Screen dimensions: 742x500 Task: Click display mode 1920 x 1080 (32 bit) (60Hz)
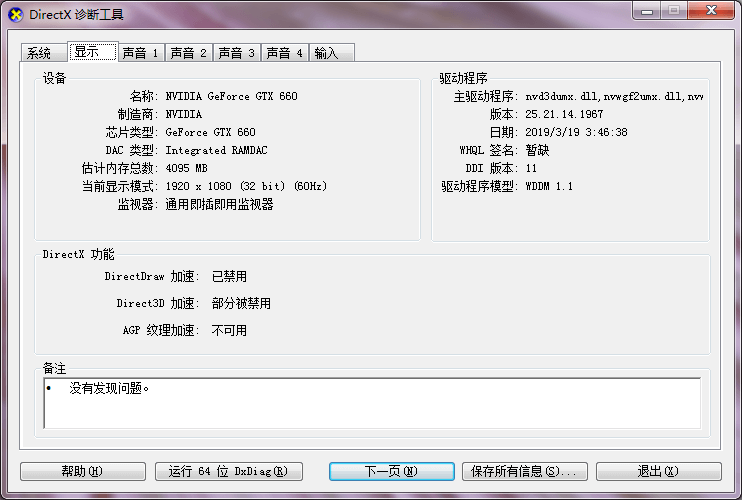click(x=246, y=186)
